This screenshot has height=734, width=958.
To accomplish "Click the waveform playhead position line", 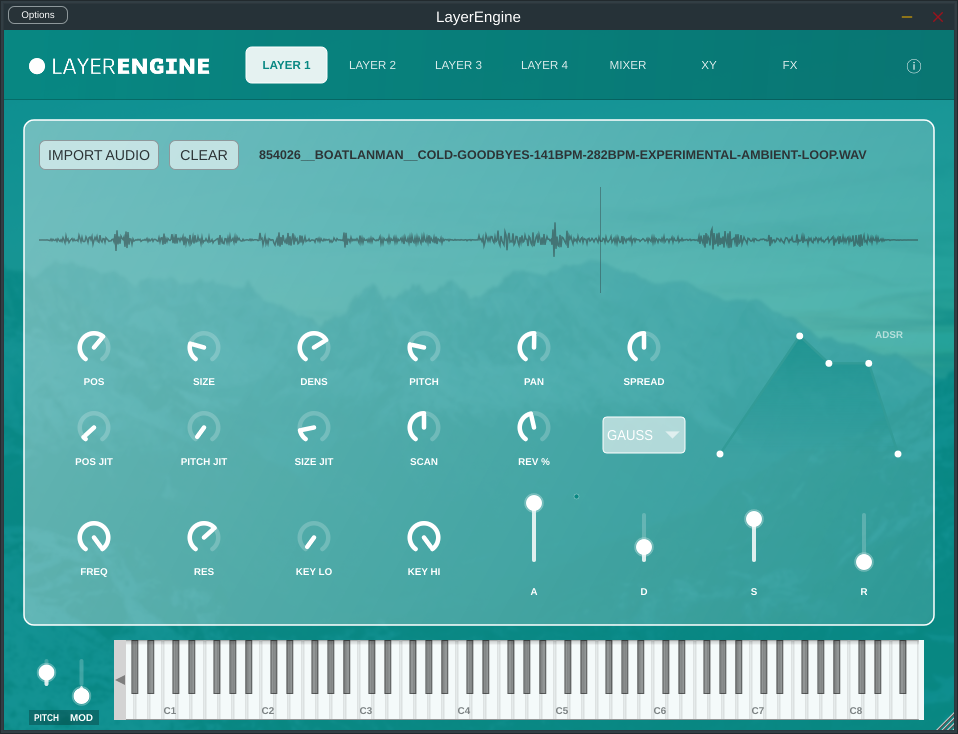I will coord(600,240).
